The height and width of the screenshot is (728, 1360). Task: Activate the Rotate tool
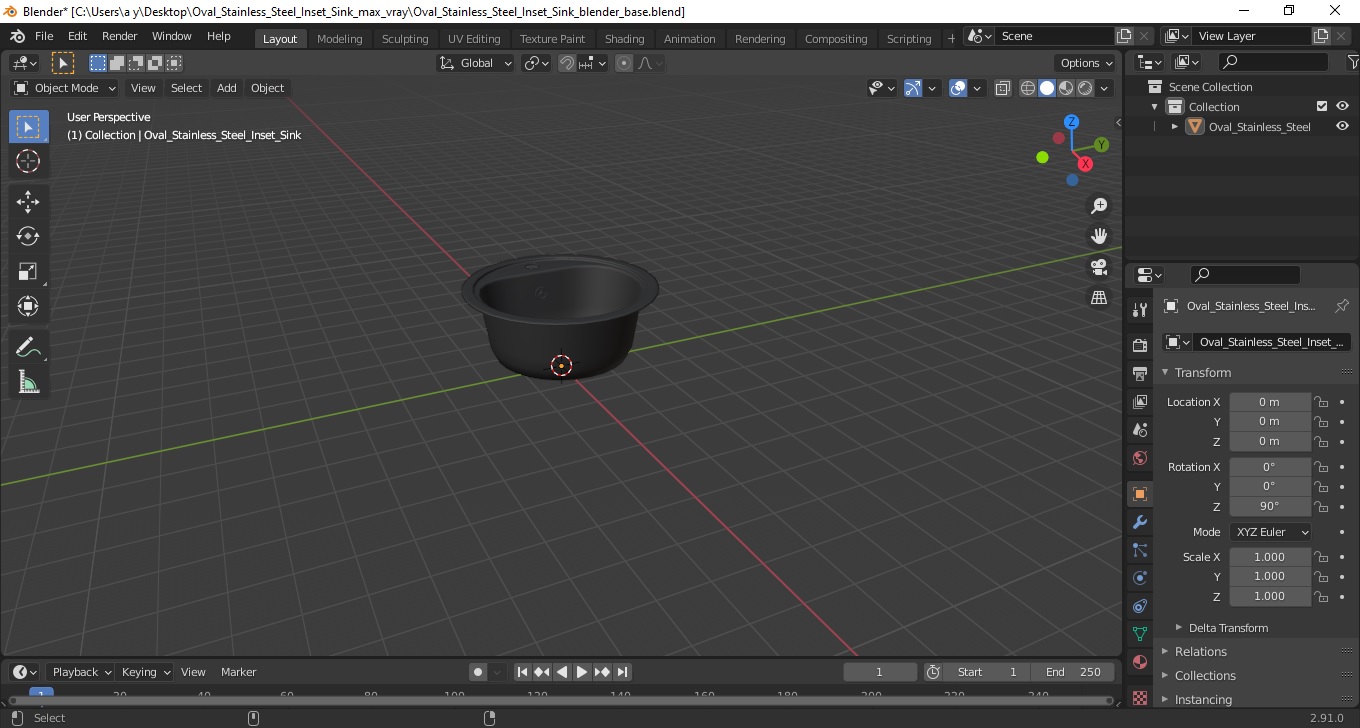pyautogui.click(x=28, y=237)
